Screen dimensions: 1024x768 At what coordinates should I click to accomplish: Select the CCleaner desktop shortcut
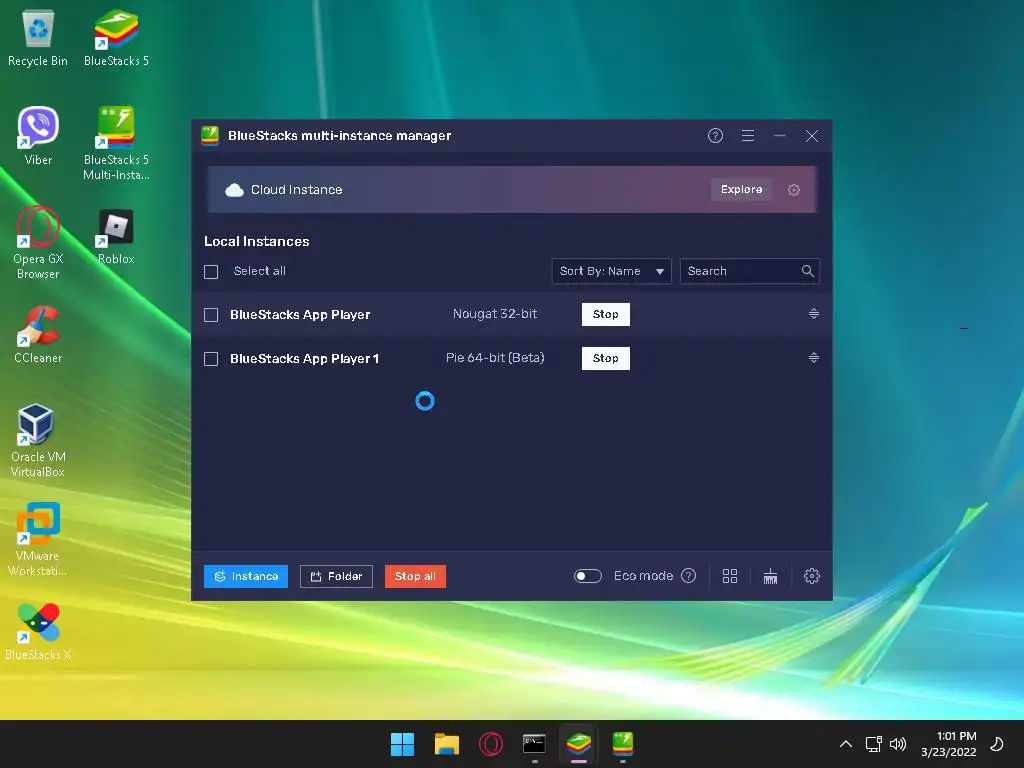(38, 334)
